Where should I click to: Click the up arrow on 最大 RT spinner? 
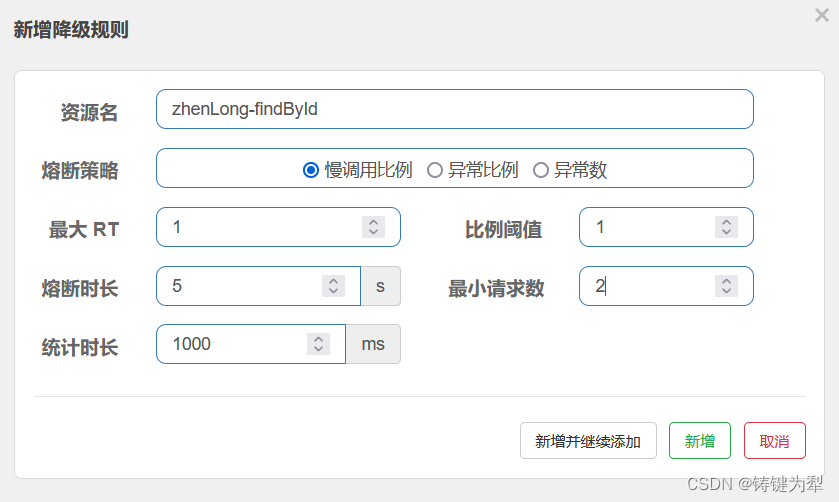coord(373,222)
